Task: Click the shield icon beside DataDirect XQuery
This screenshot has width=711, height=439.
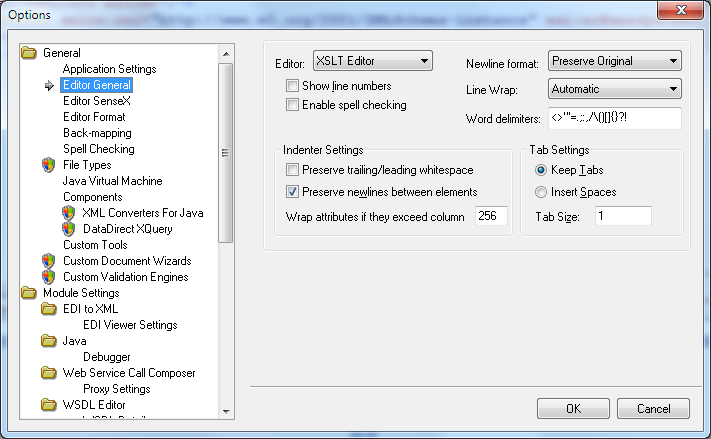Action: coord(68,229)
